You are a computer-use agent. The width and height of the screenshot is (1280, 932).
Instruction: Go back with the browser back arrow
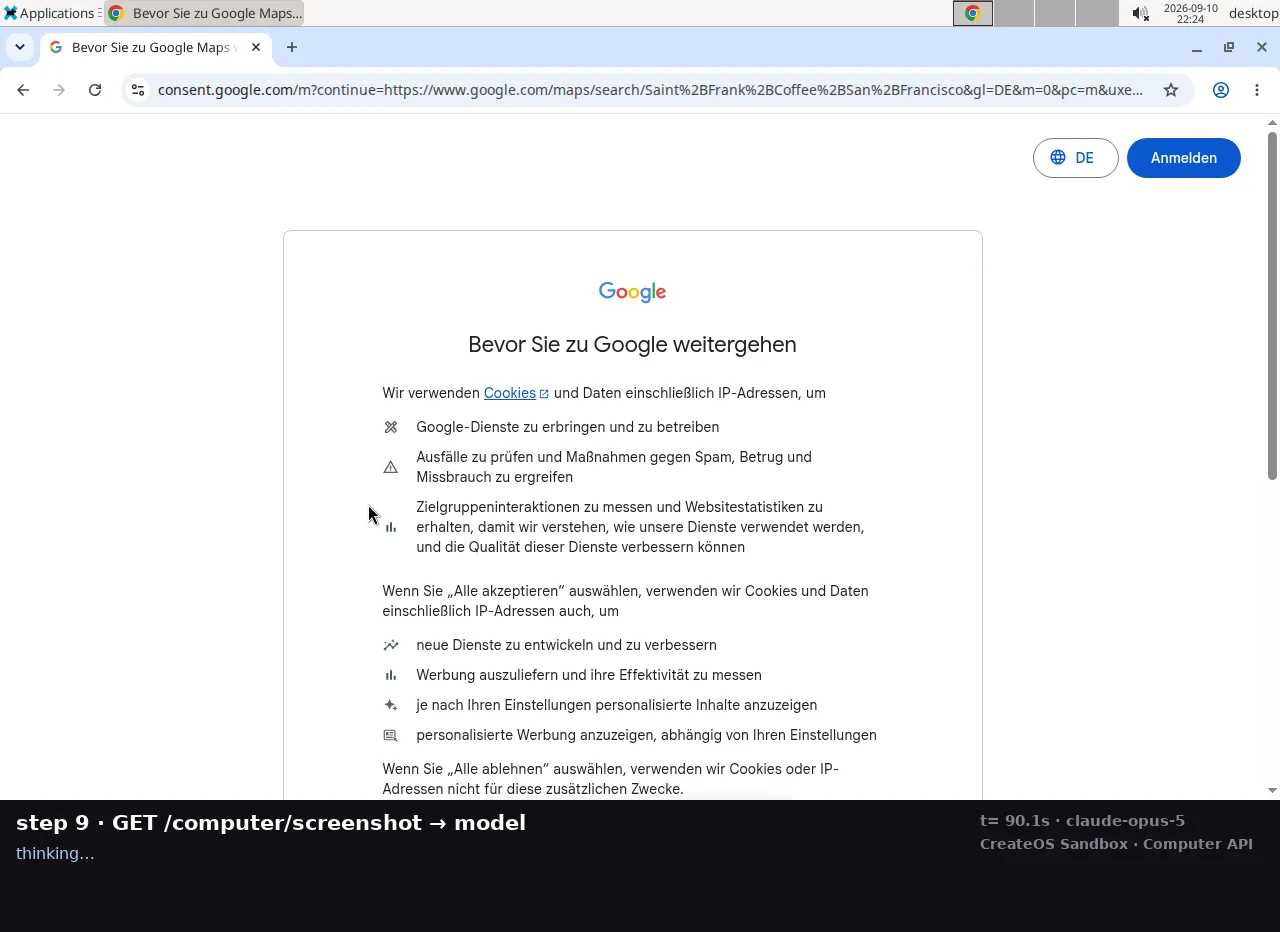[x=23, y=90]
